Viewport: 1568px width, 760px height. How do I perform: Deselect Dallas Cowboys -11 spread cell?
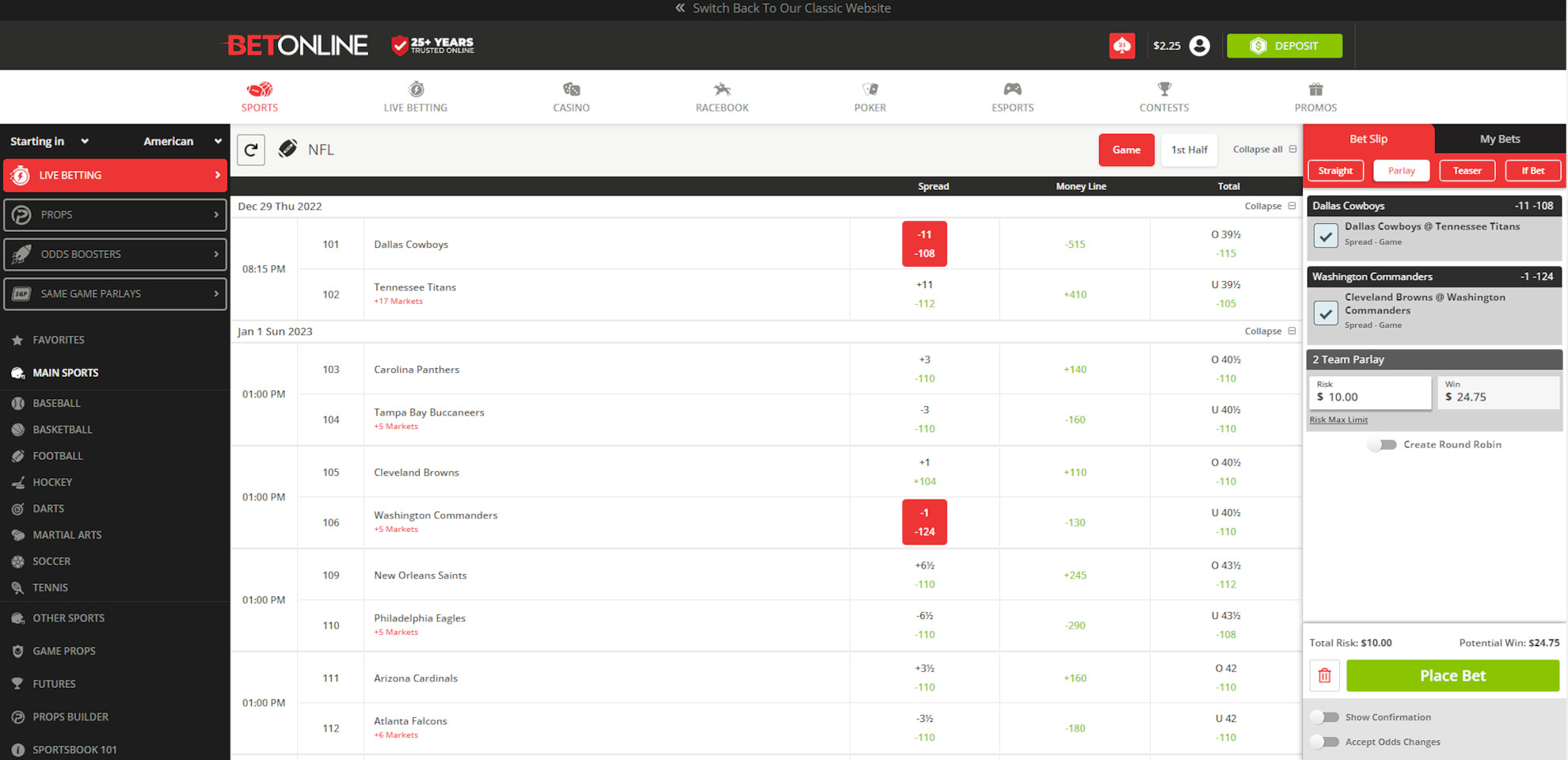[924, 244]
